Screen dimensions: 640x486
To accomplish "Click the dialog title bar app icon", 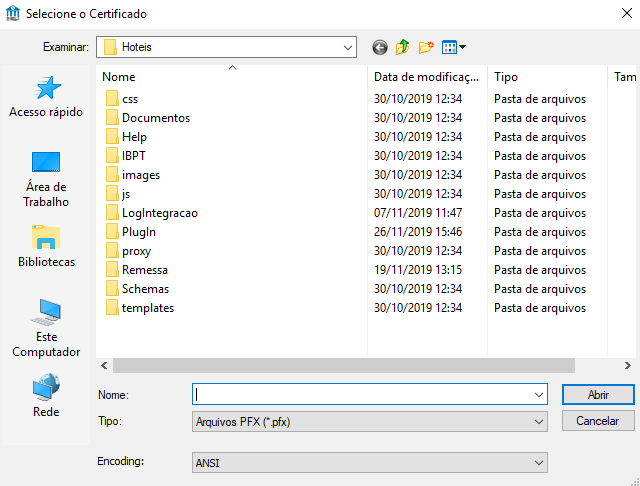I will [x=13, y=13].
